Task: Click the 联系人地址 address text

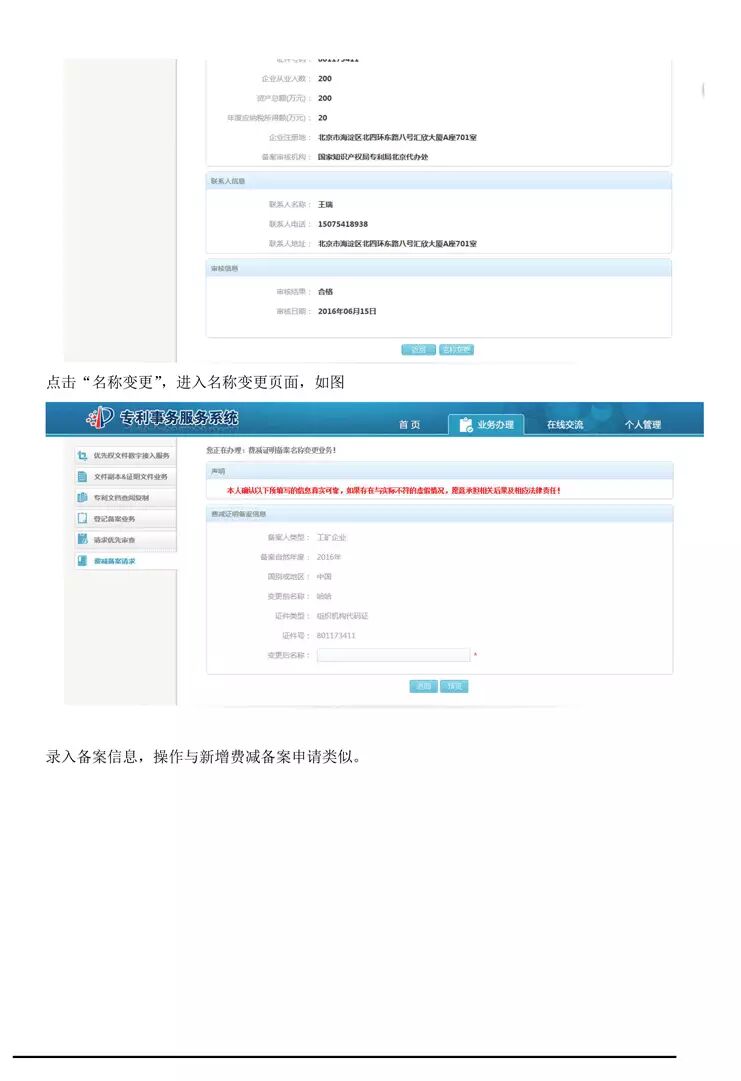Action: [x=397, y=243]
